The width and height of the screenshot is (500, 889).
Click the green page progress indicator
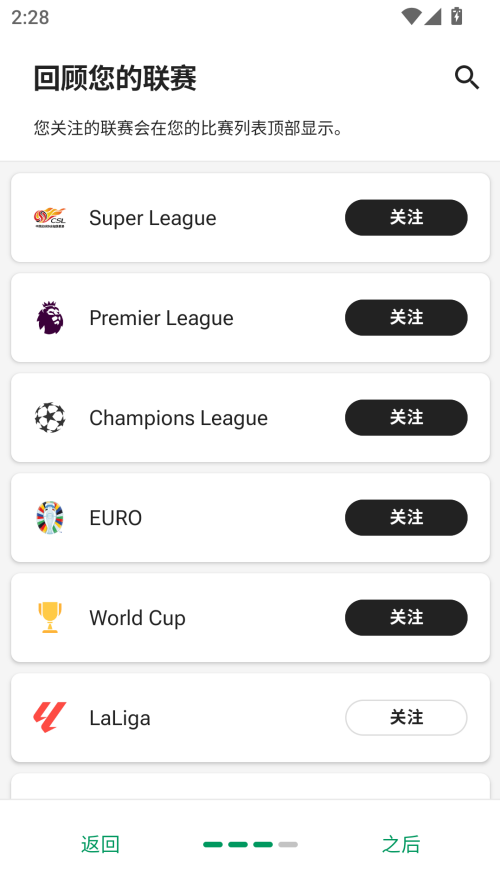pyautogui.click(x=250, y=844)
